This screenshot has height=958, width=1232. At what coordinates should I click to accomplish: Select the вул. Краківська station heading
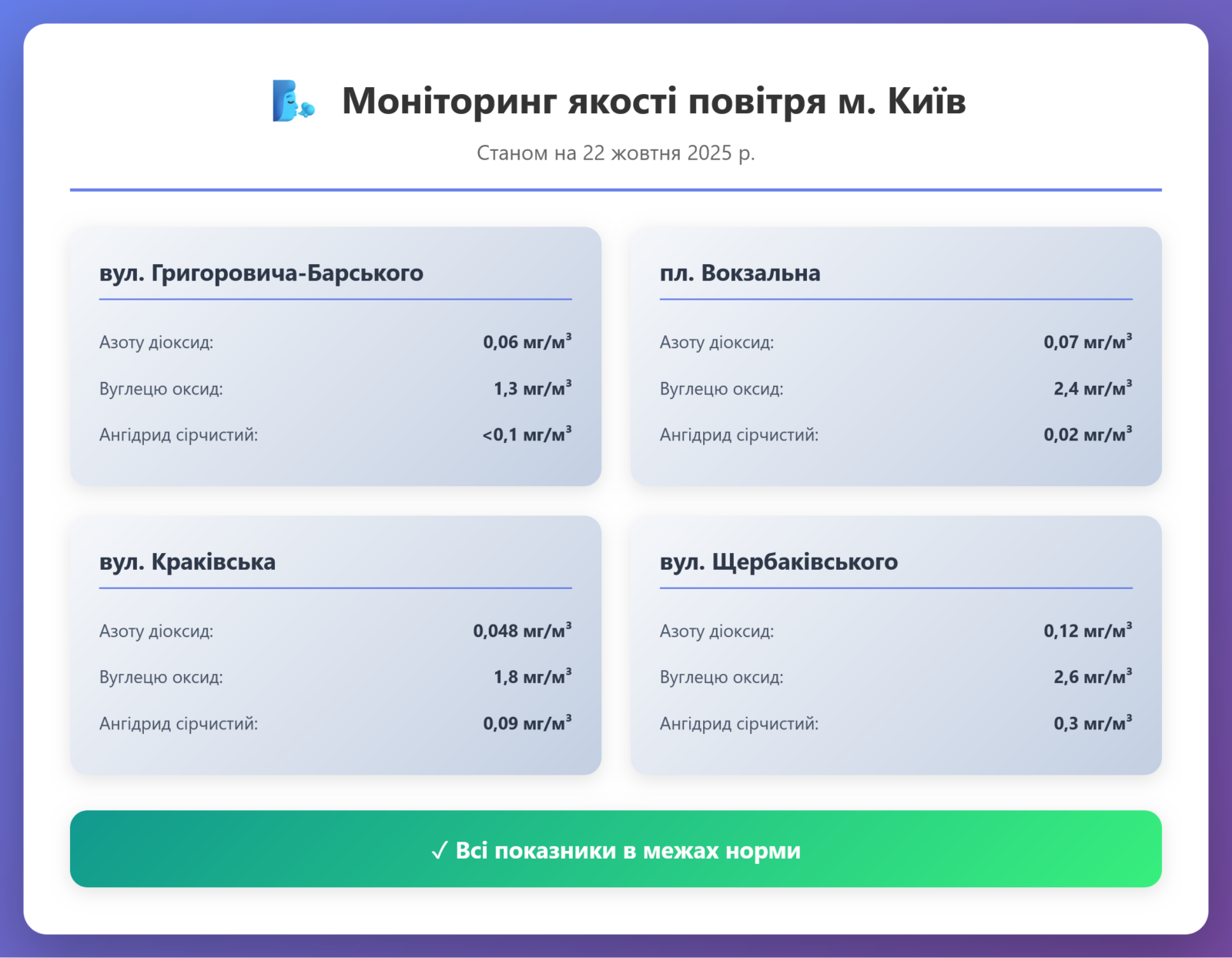point(187,562)
